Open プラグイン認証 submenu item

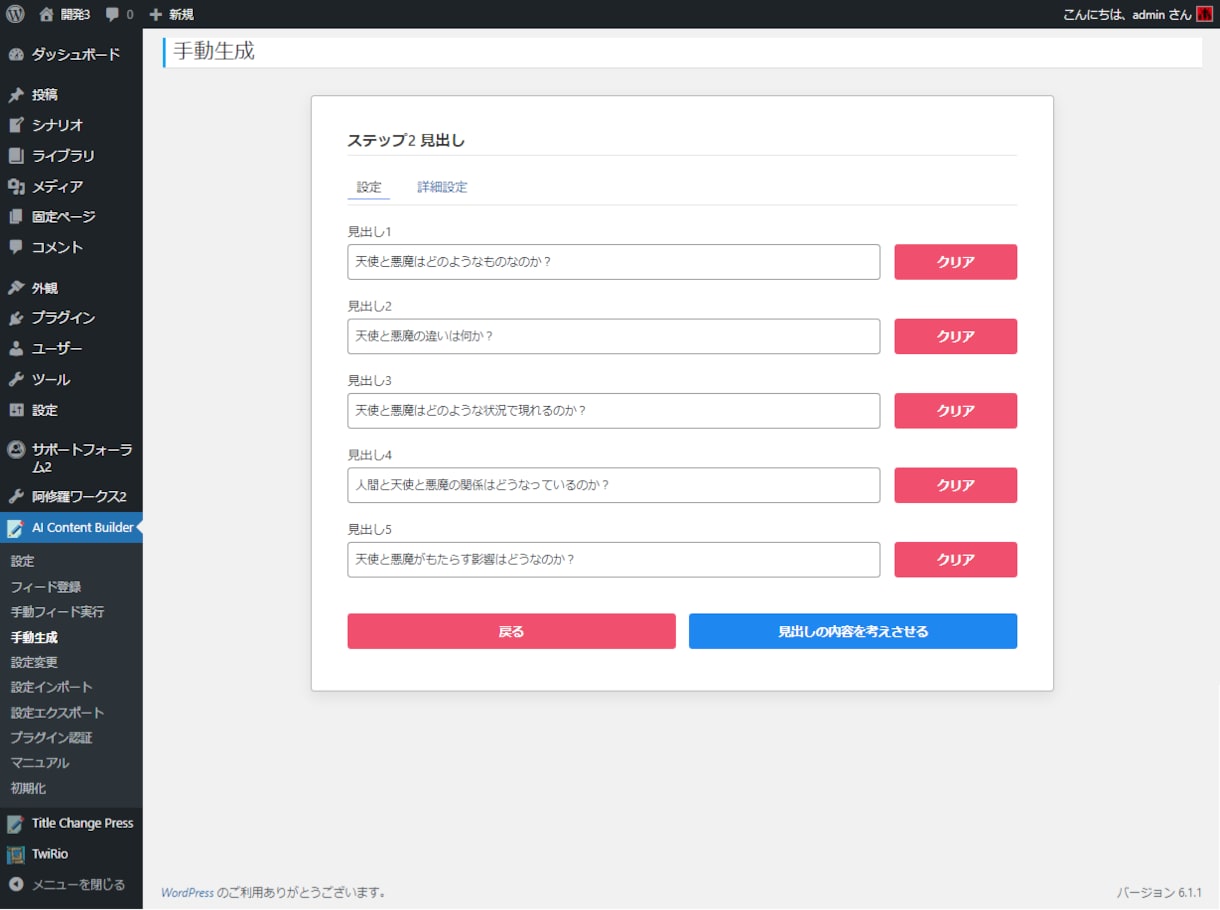tap(51, 738)
